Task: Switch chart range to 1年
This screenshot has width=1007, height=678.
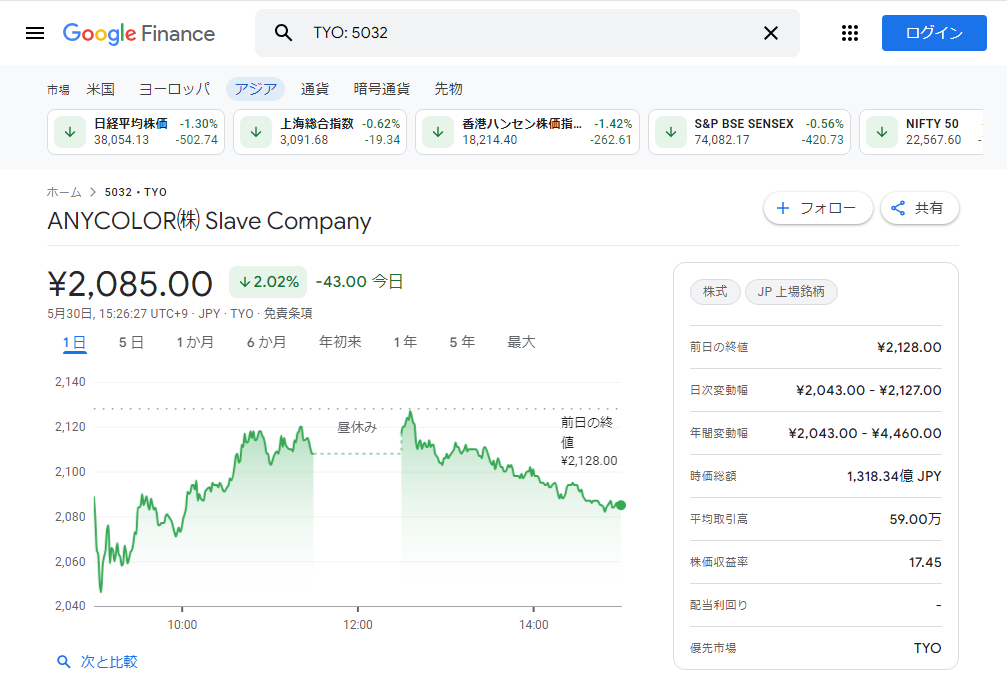Action: point(405,342)
